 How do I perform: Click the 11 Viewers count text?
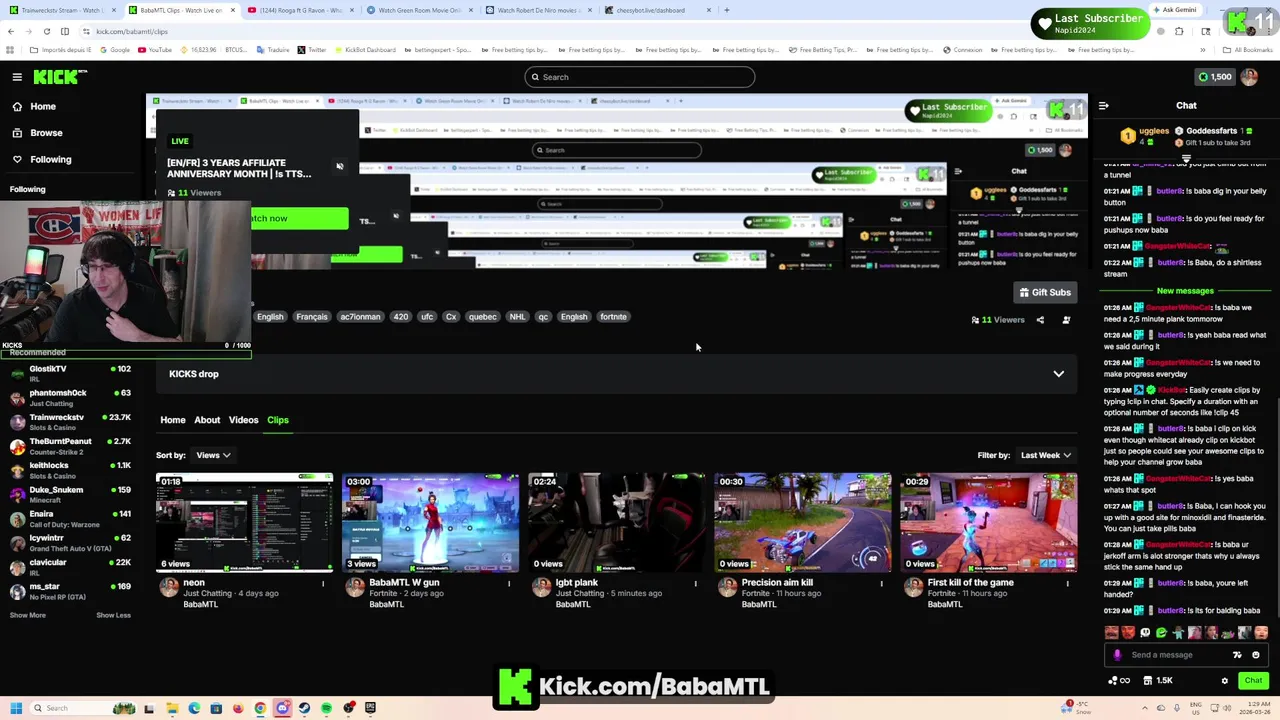tap(1002, 320)
